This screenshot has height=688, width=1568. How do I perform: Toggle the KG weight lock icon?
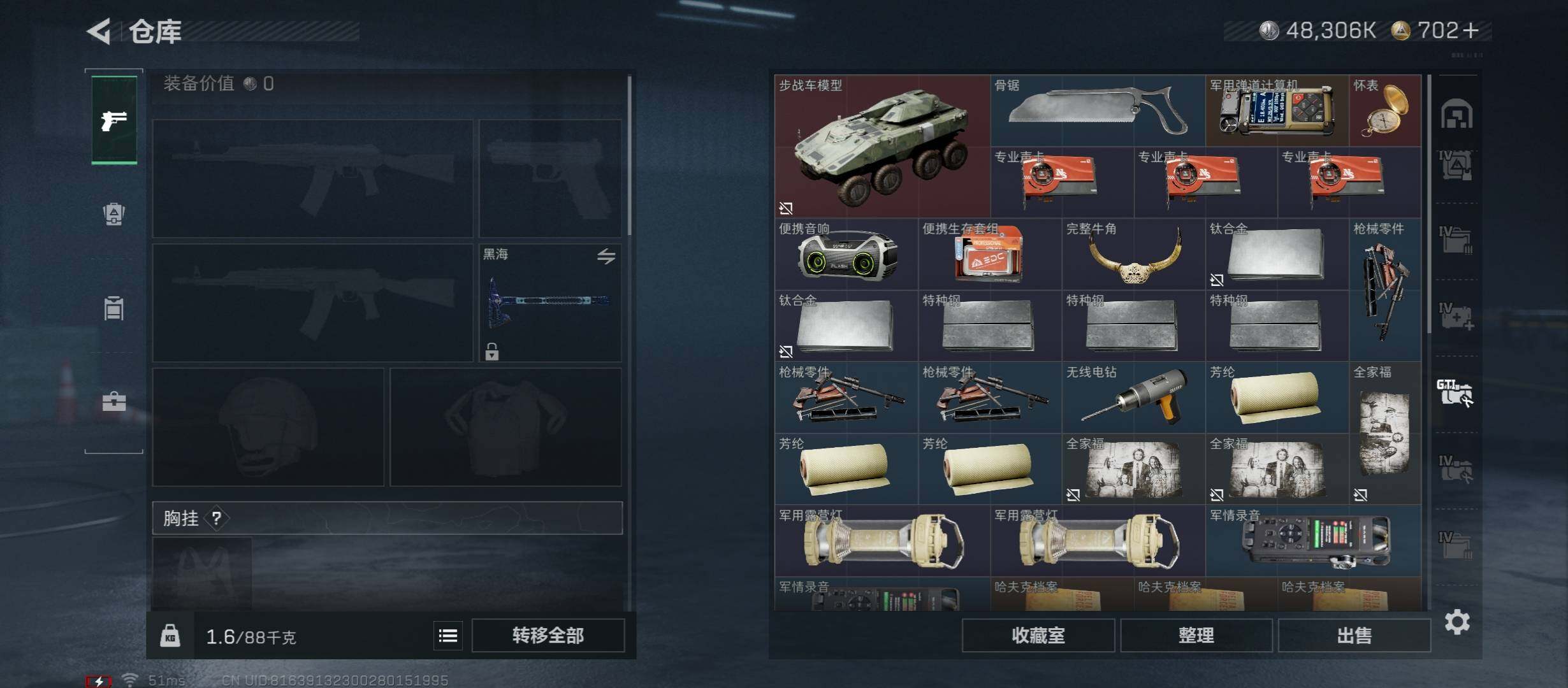(170, 635)
